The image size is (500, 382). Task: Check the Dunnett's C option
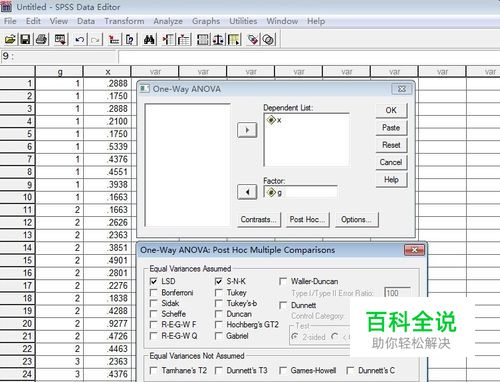click(350, 371)
